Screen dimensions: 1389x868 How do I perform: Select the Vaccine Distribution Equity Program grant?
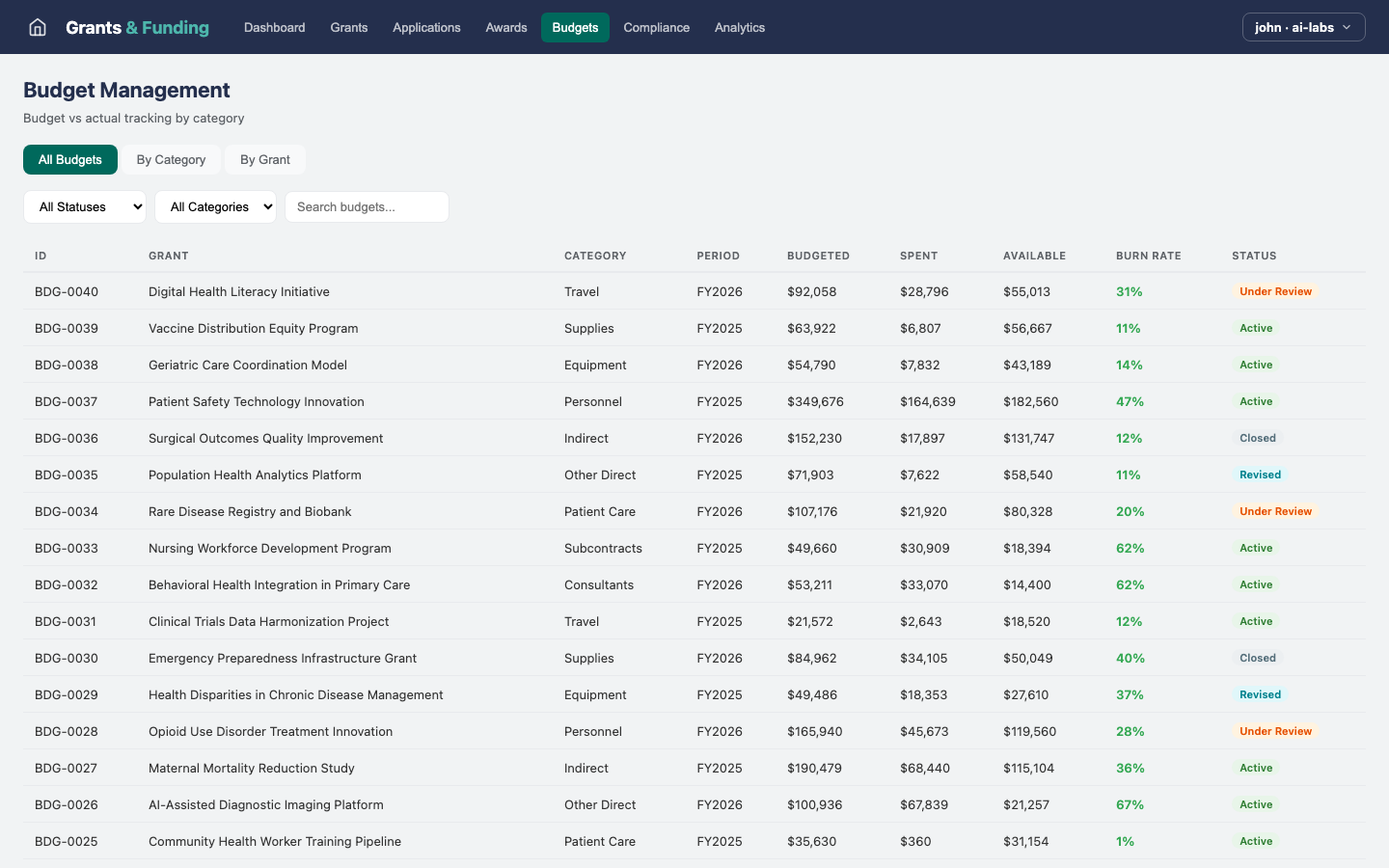(x=253, y=328)
